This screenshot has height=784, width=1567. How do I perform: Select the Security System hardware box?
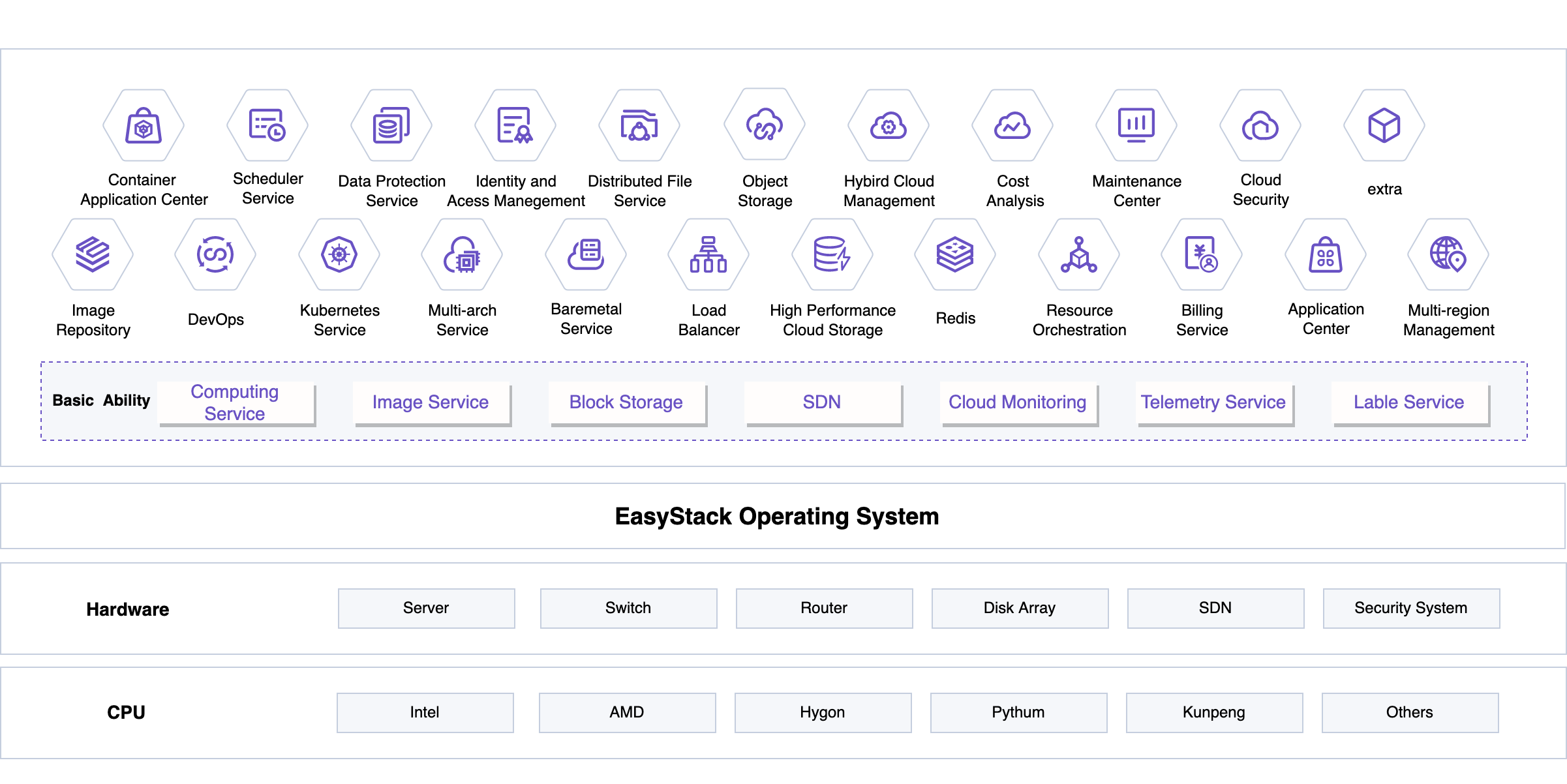1411,608
